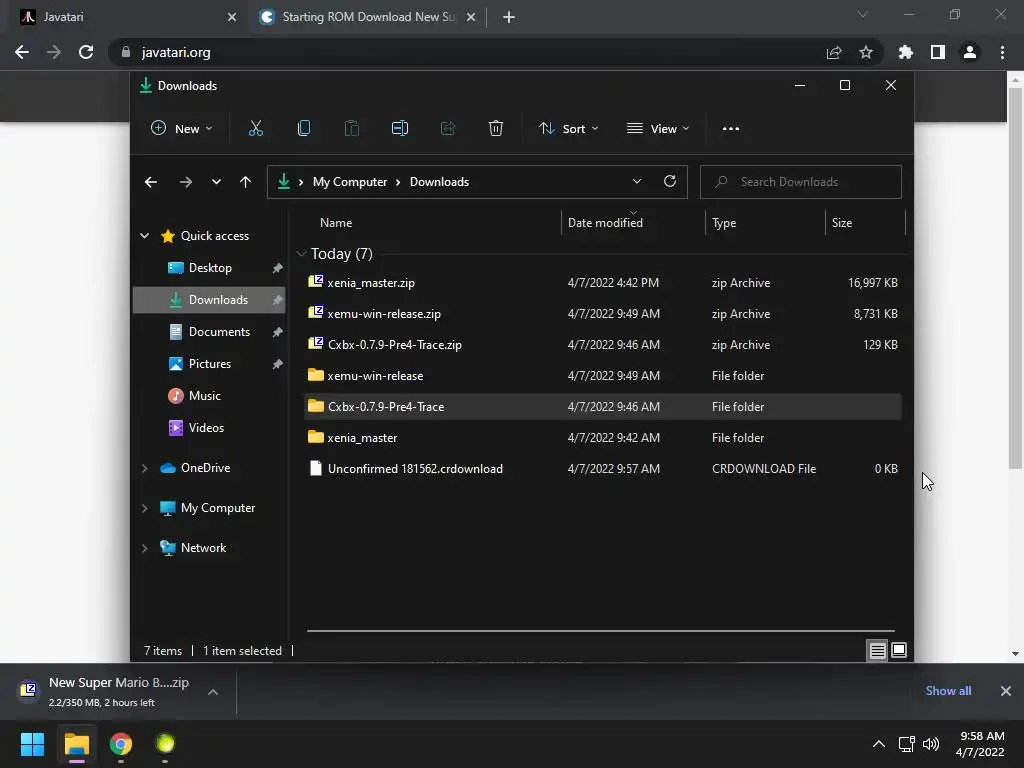The height and width of the screenshot is (768, 1024).
Task: Select Pictures in sidebar
Action: click(x=210, y=364)
